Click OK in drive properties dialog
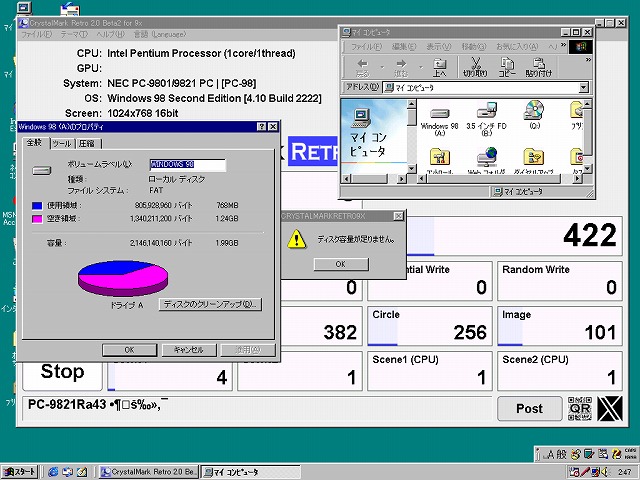640x480 pixels. 129,350
